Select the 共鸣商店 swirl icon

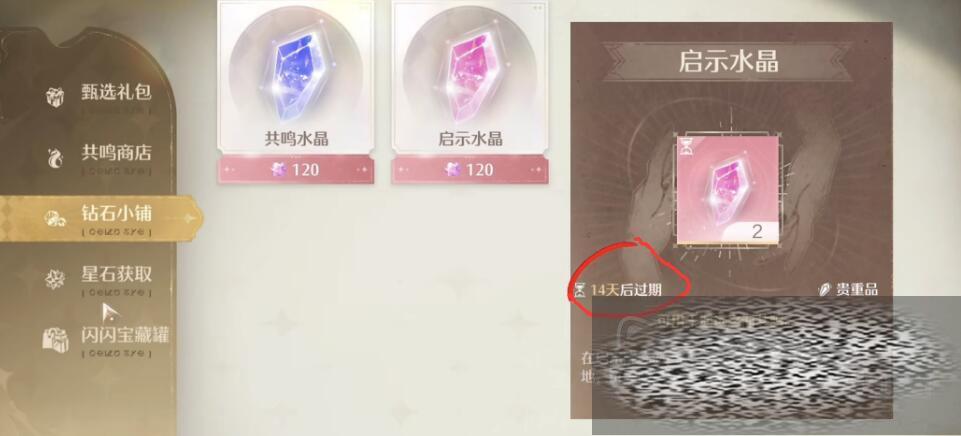tap(55, 158)
